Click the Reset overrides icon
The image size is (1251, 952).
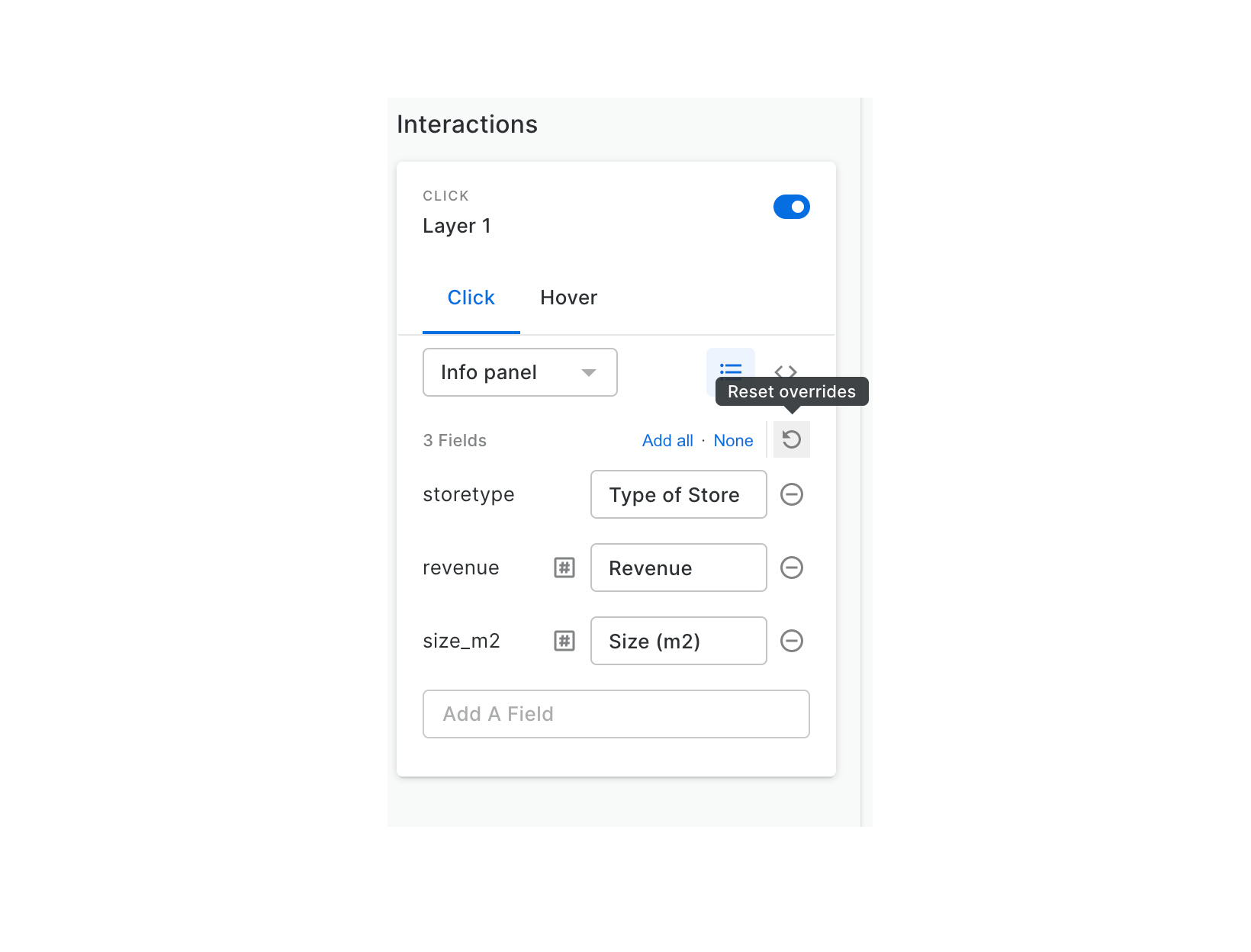point(792,439)
